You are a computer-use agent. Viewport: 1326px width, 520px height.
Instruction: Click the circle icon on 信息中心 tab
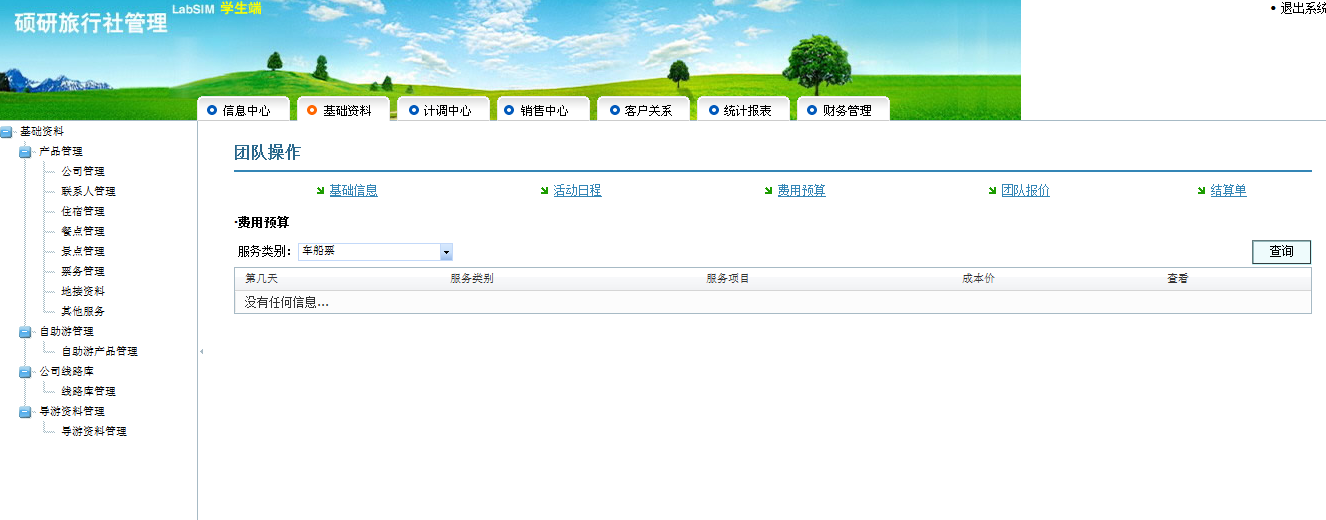coord(212,110)
